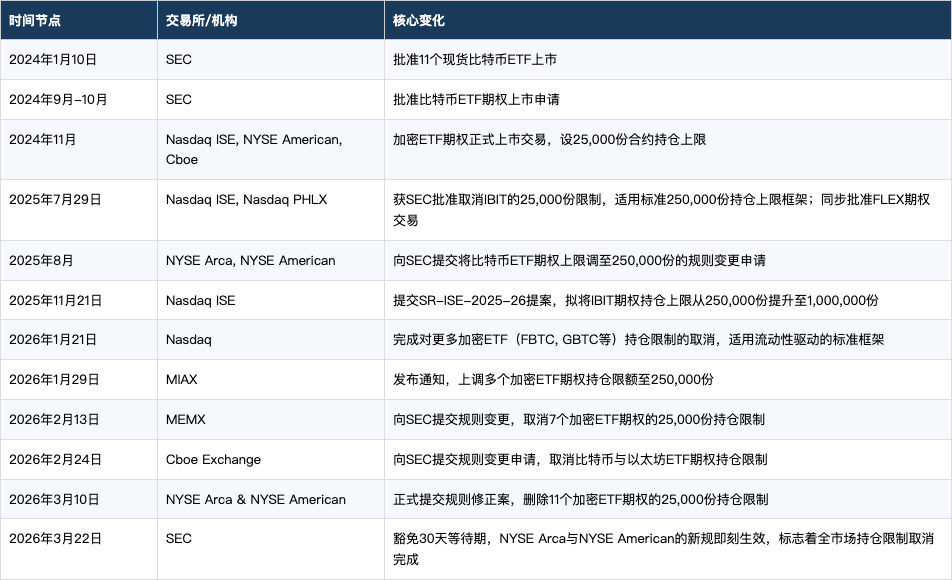Viewport: 952px width, 580px height.
Task: Select the Nasdaq ISE, Nasdaq PHLX cell
Action: tap(246, 200)
